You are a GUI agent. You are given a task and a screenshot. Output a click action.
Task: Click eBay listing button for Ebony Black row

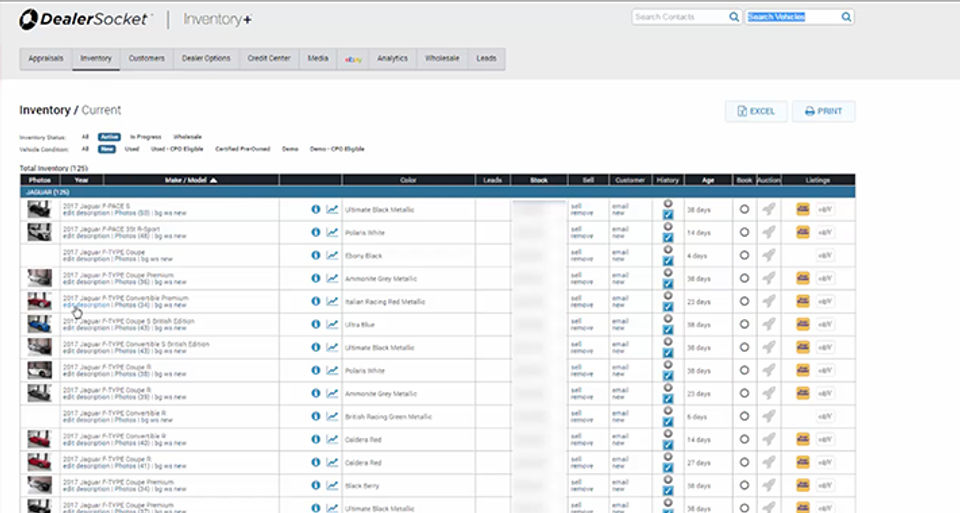[825, 255]
